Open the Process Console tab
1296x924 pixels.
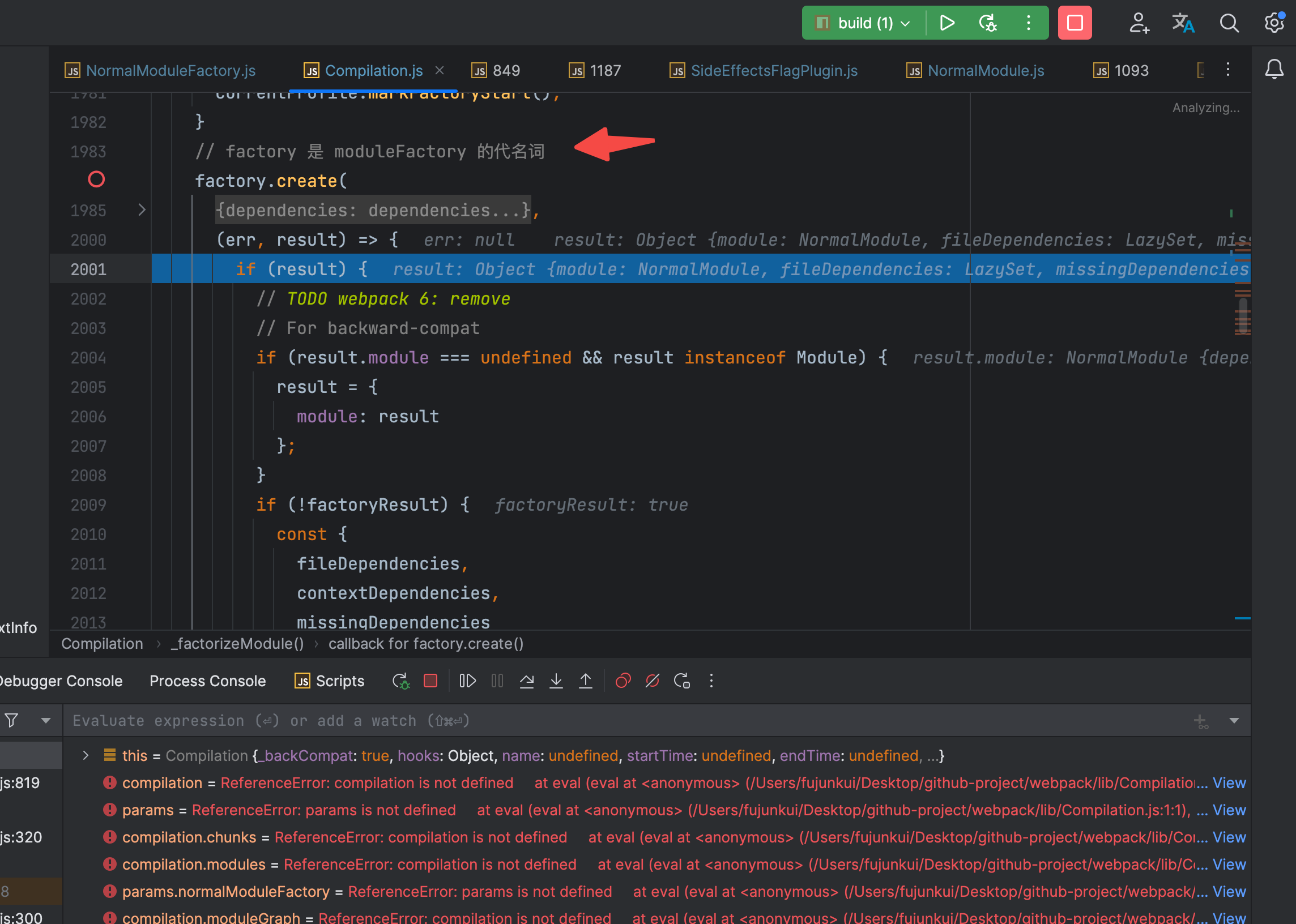pyautogui.click(x=207, y=681)
